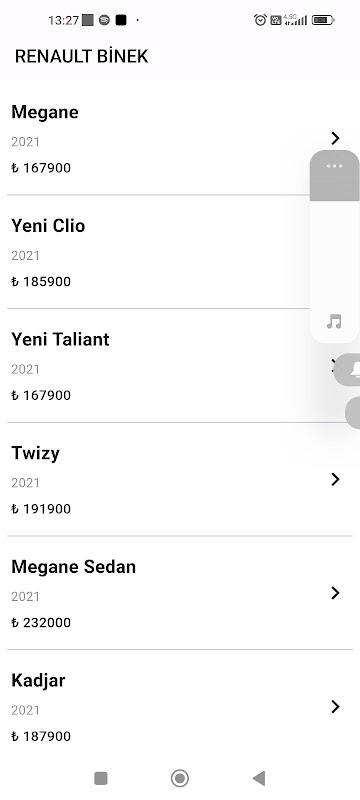
Task: Tap the battery status icon
Action: coord(322,20)
